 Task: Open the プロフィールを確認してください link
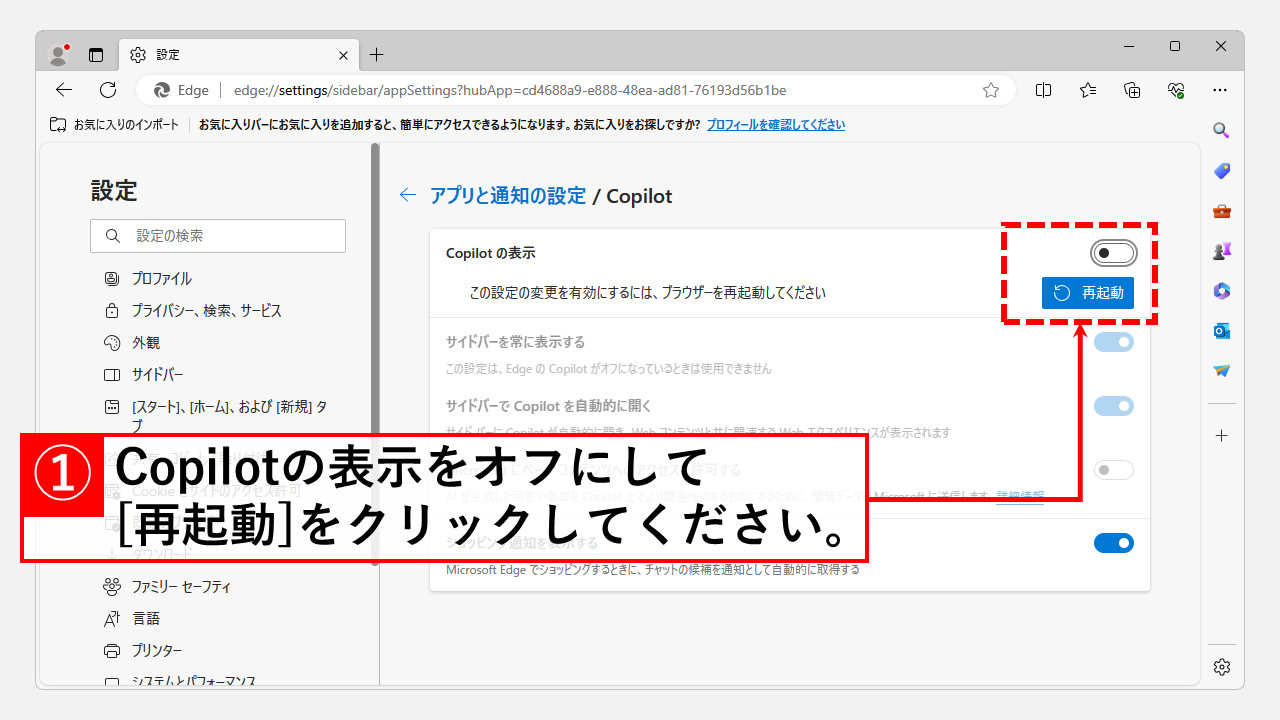(x=777, y=124)
